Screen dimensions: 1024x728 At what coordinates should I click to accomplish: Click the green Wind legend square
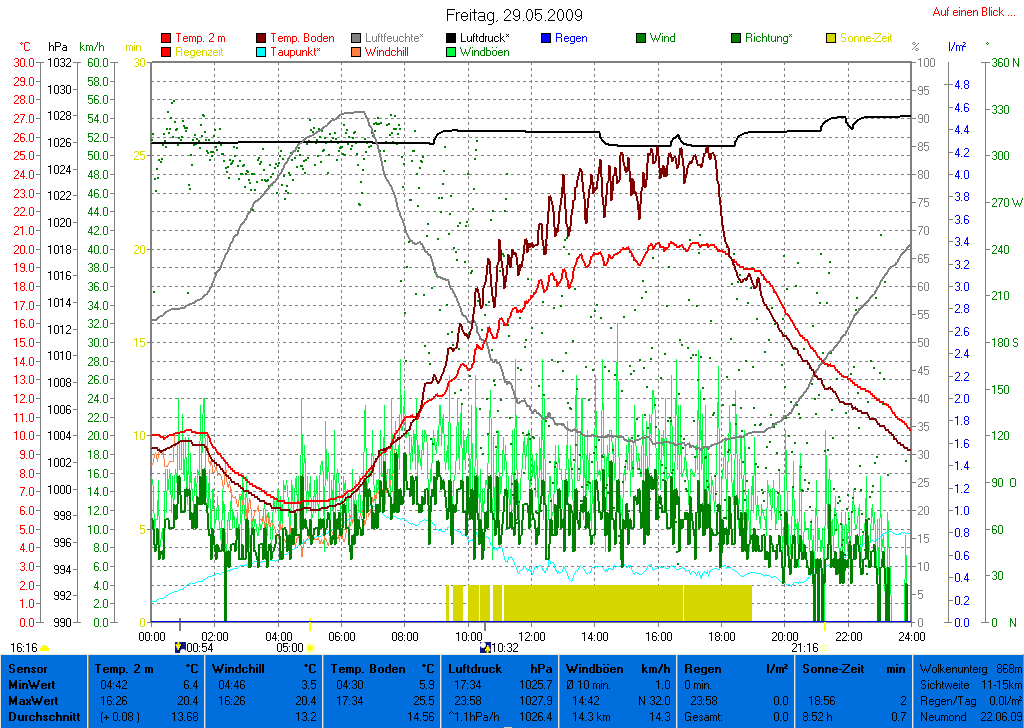[641, 38]
